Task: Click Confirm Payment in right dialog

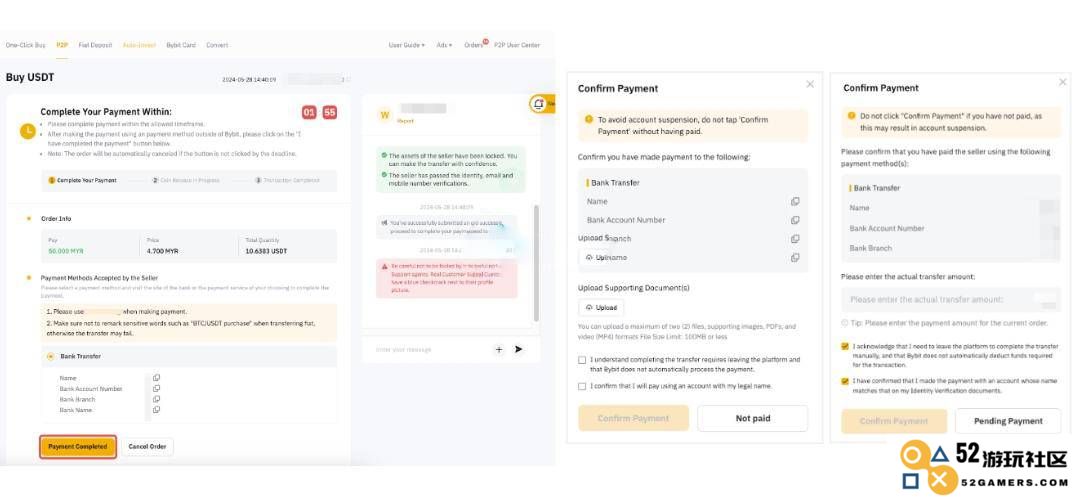Action: coord(894,421)
